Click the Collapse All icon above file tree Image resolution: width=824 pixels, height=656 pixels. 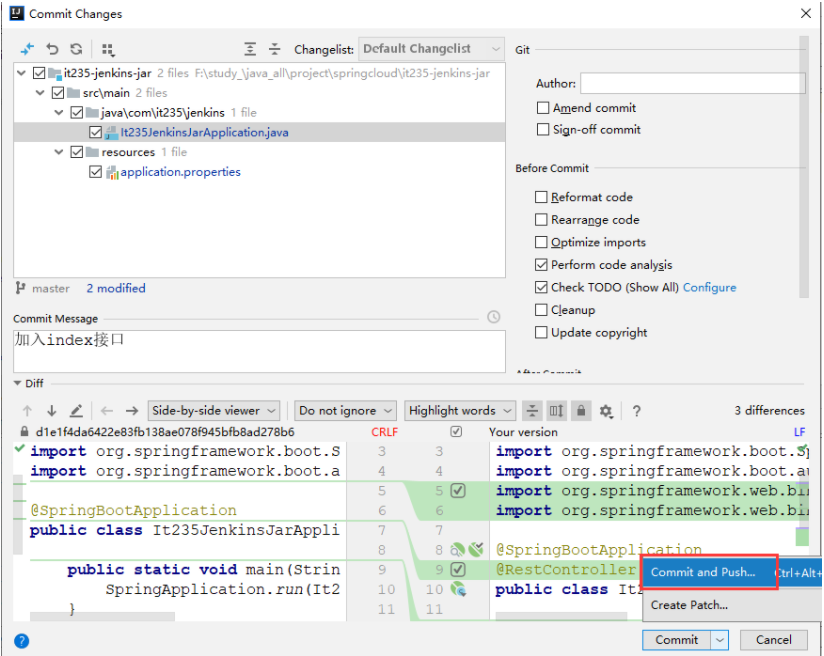(x=274, y=49)
